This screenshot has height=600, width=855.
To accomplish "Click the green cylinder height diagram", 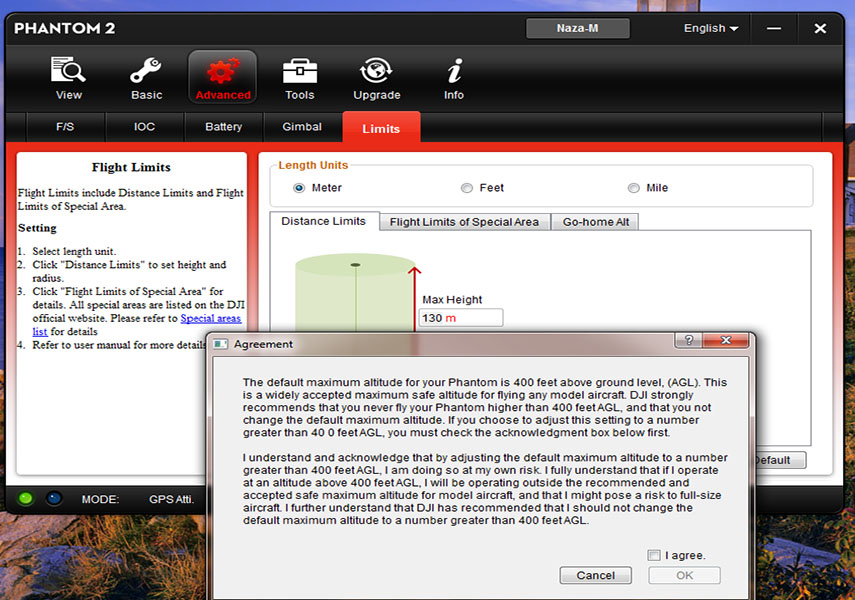I will (x=355, y=292).
